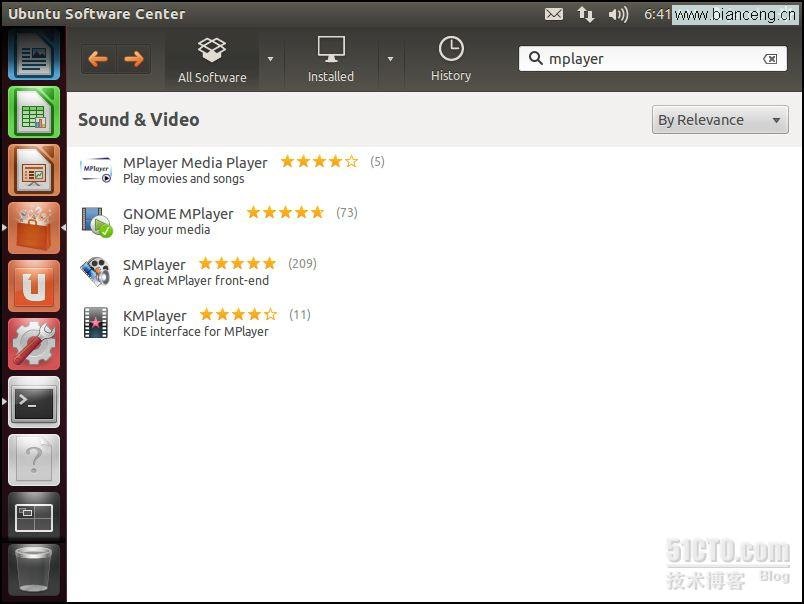The width and height of the screenshot is (804, 604).
Task: Show All Software
Action: tap(212, 60)
